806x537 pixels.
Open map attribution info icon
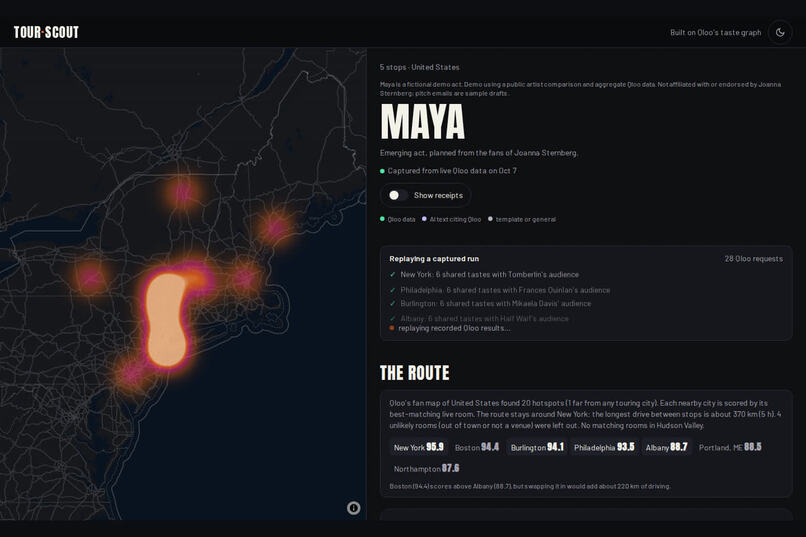tap(354, 508)
